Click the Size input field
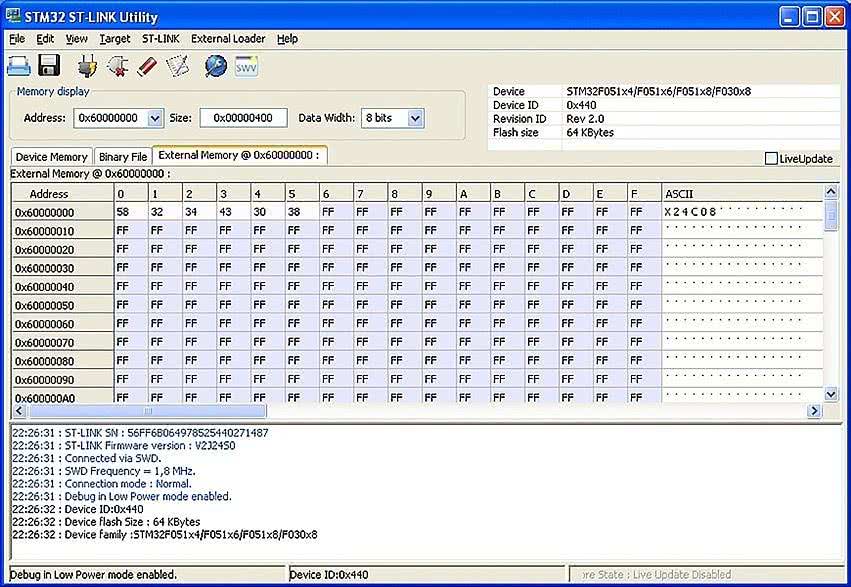851x587 pixels. pos(243,118)
